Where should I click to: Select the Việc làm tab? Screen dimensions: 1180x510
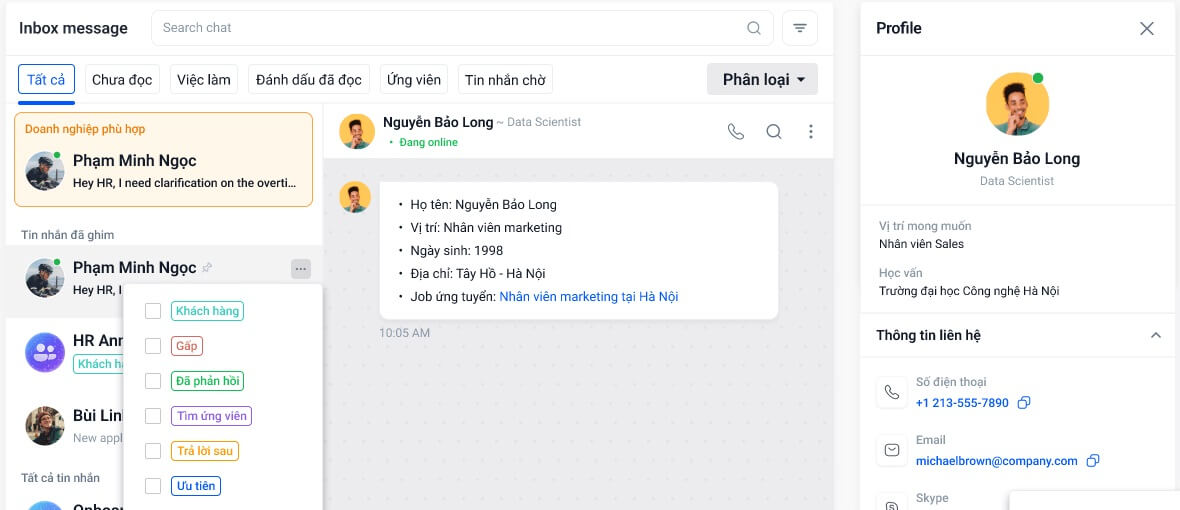click(204, 80)
